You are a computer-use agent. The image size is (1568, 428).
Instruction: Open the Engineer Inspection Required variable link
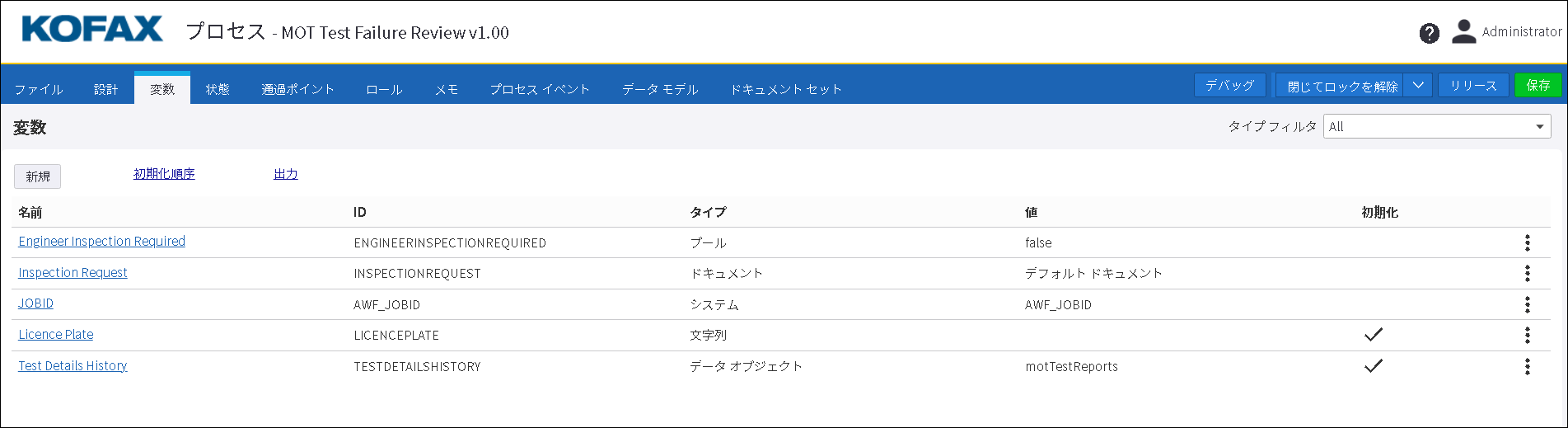(x=101, y=242)
